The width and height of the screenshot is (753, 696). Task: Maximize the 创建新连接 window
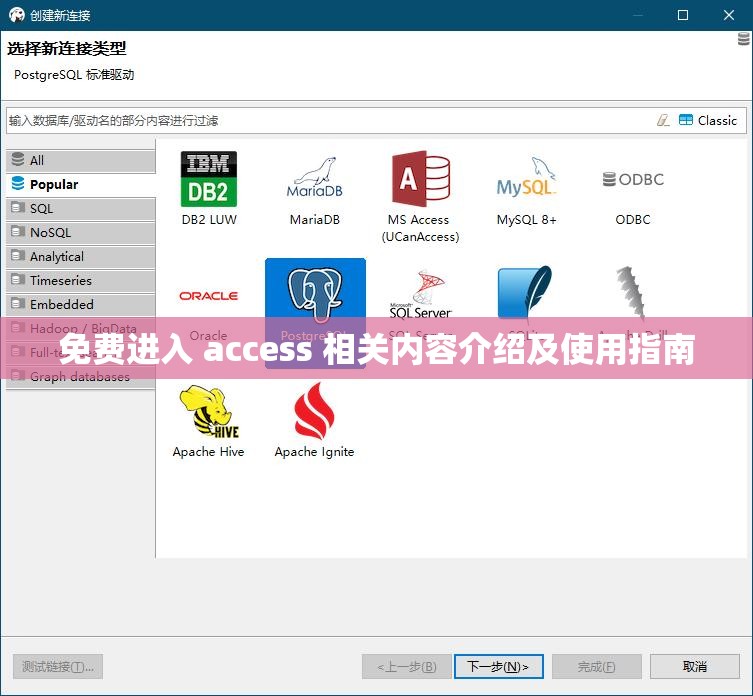click(682, 15)
